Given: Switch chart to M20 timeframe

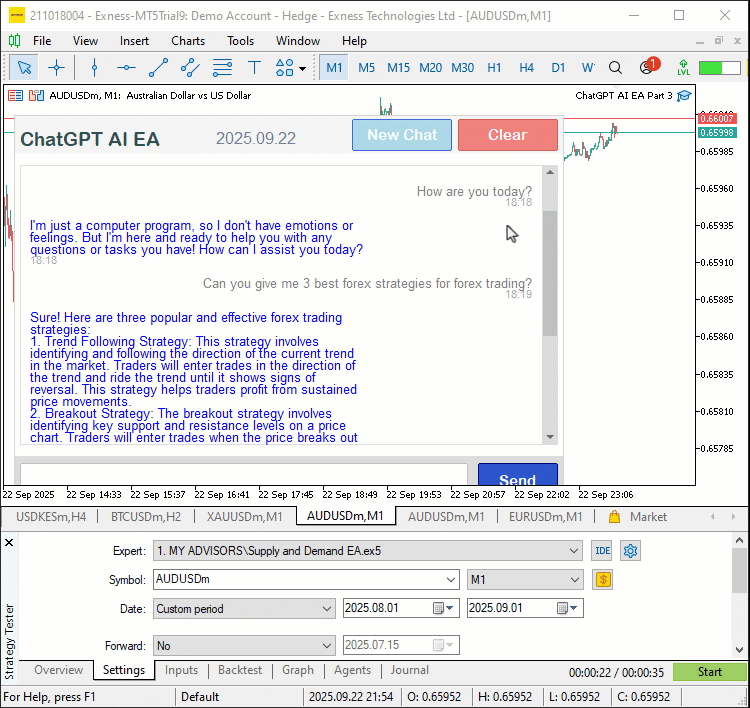Looking at the screenshot, I should pos(430,67).
